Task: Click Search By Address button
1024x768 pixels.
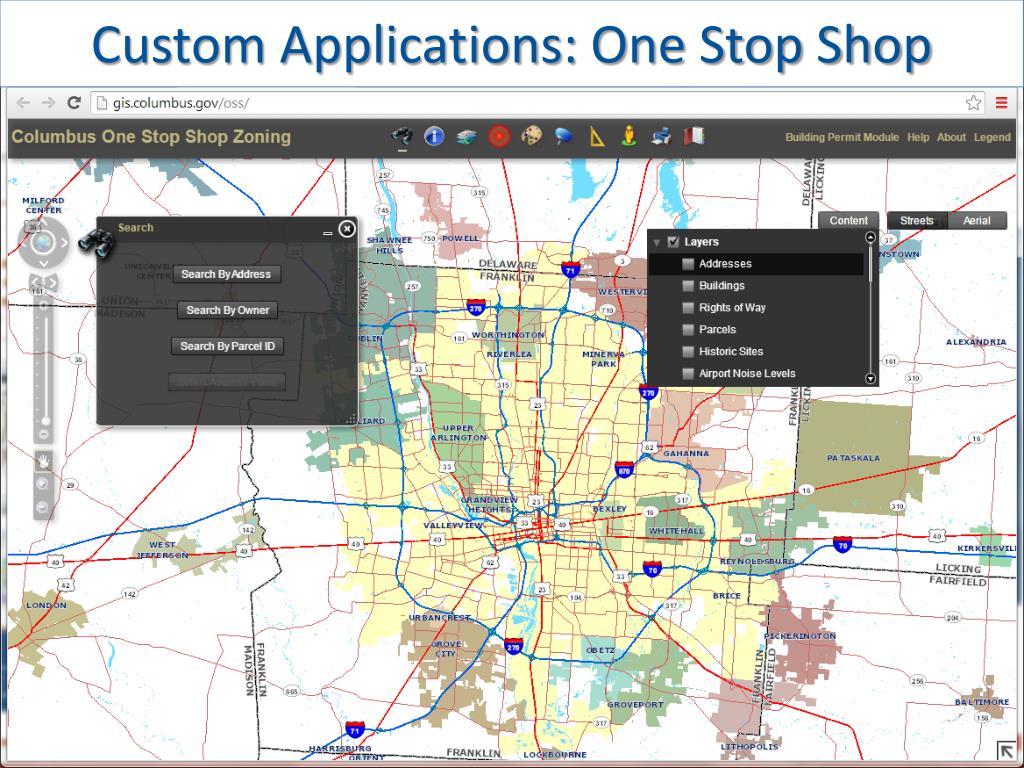Action: click(227, 274)
